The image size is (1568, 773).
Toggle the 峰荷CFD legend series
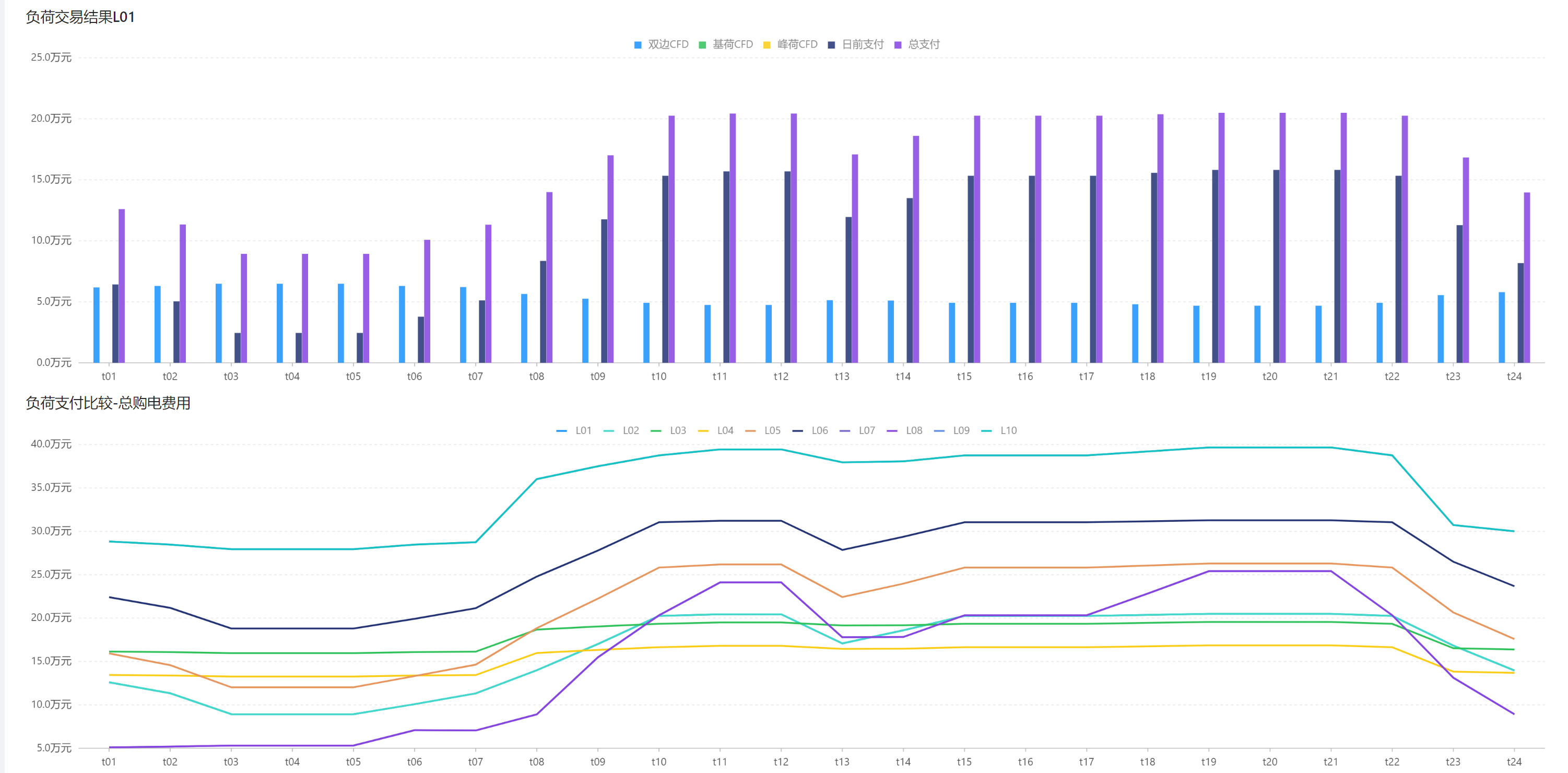coord(790,44)
